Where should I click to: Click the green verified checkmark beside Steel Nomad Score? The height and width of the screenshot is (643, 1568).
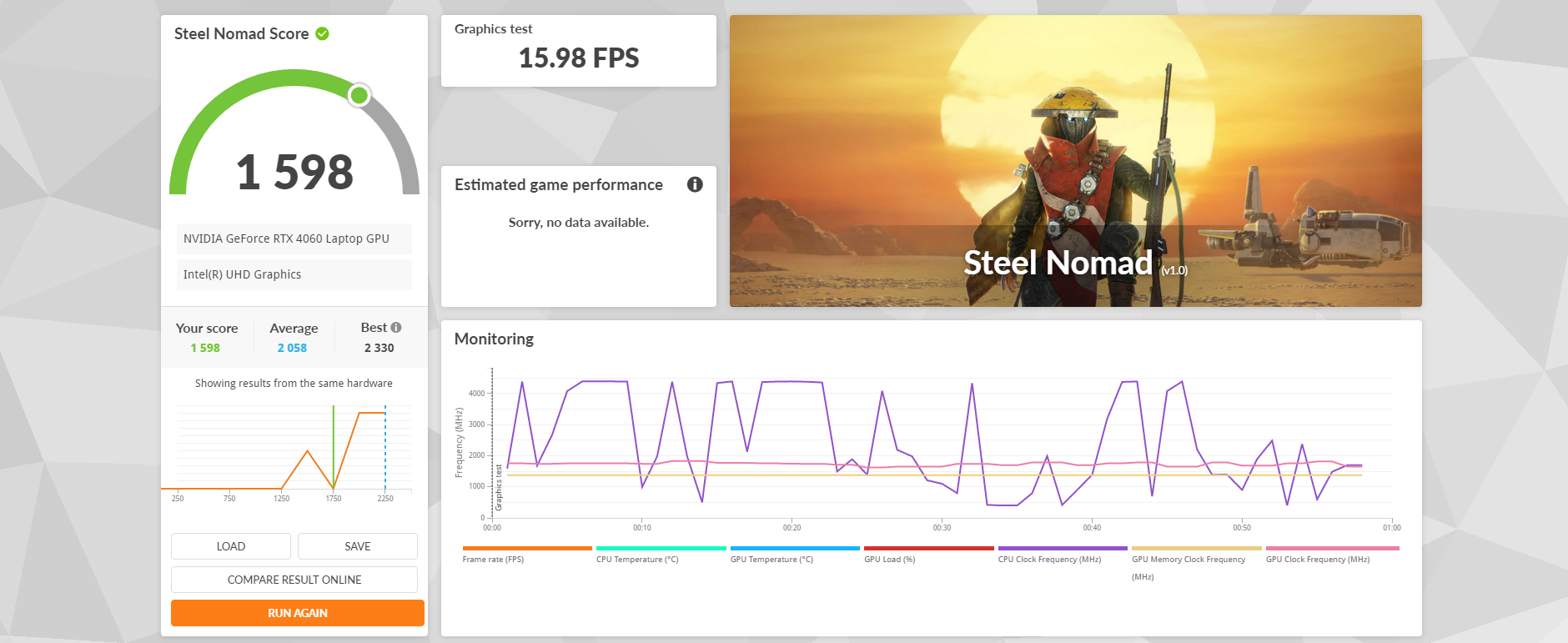click(x=322, y=33)
